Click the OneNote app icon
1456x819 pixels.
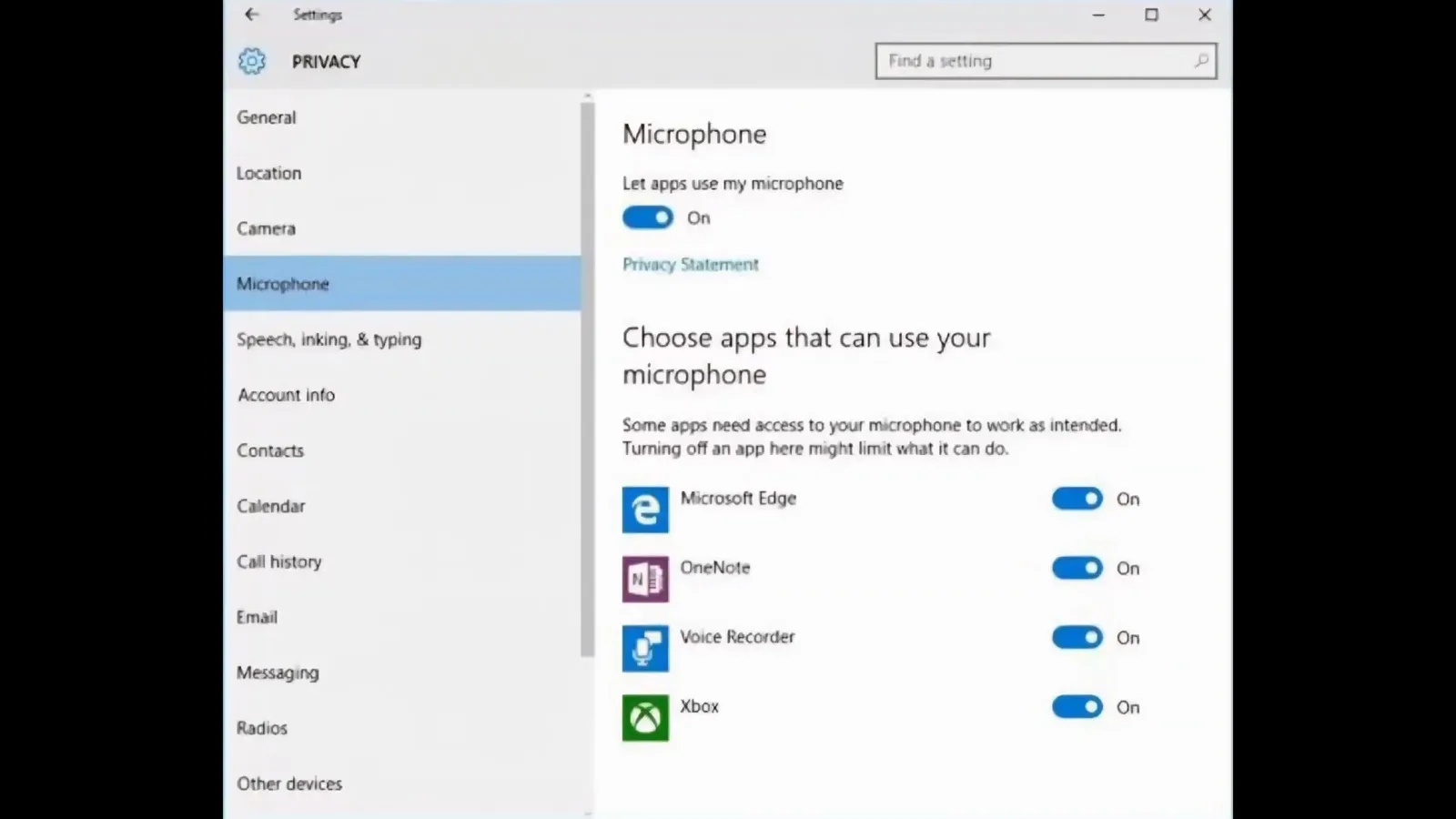coord(645,579)
